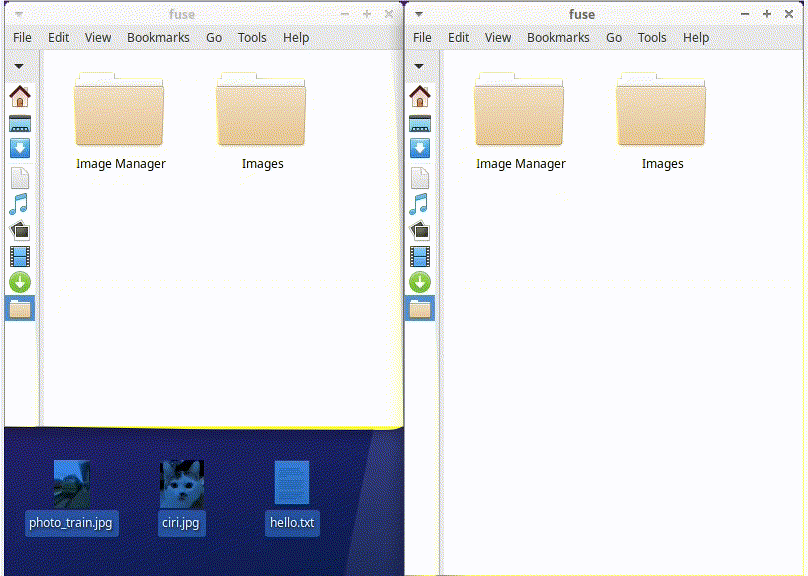Open the filesystem folder icon at sidebar bottom
Image resolution: width=808 pixels, height=576 pixels.
tap(20, 308)
